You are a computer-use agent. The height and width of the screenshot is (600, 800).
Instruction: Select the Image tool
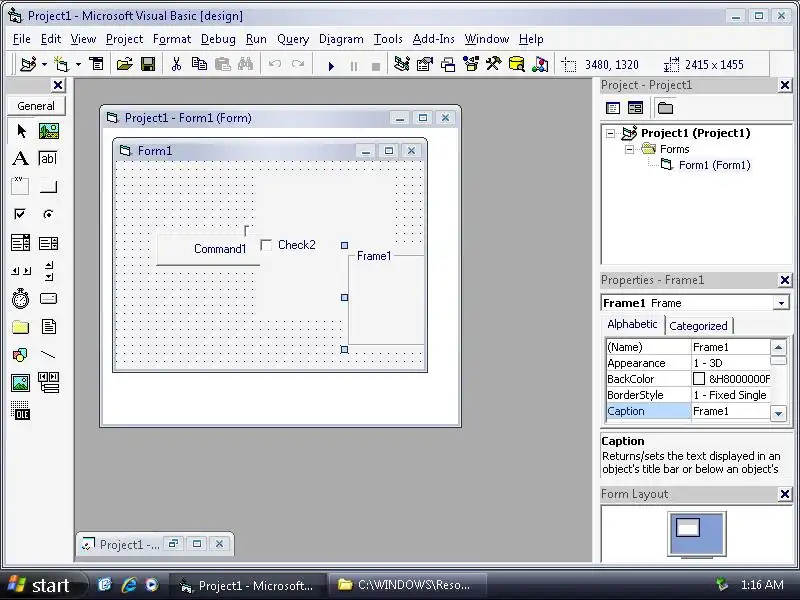click(x=21, y=383)
